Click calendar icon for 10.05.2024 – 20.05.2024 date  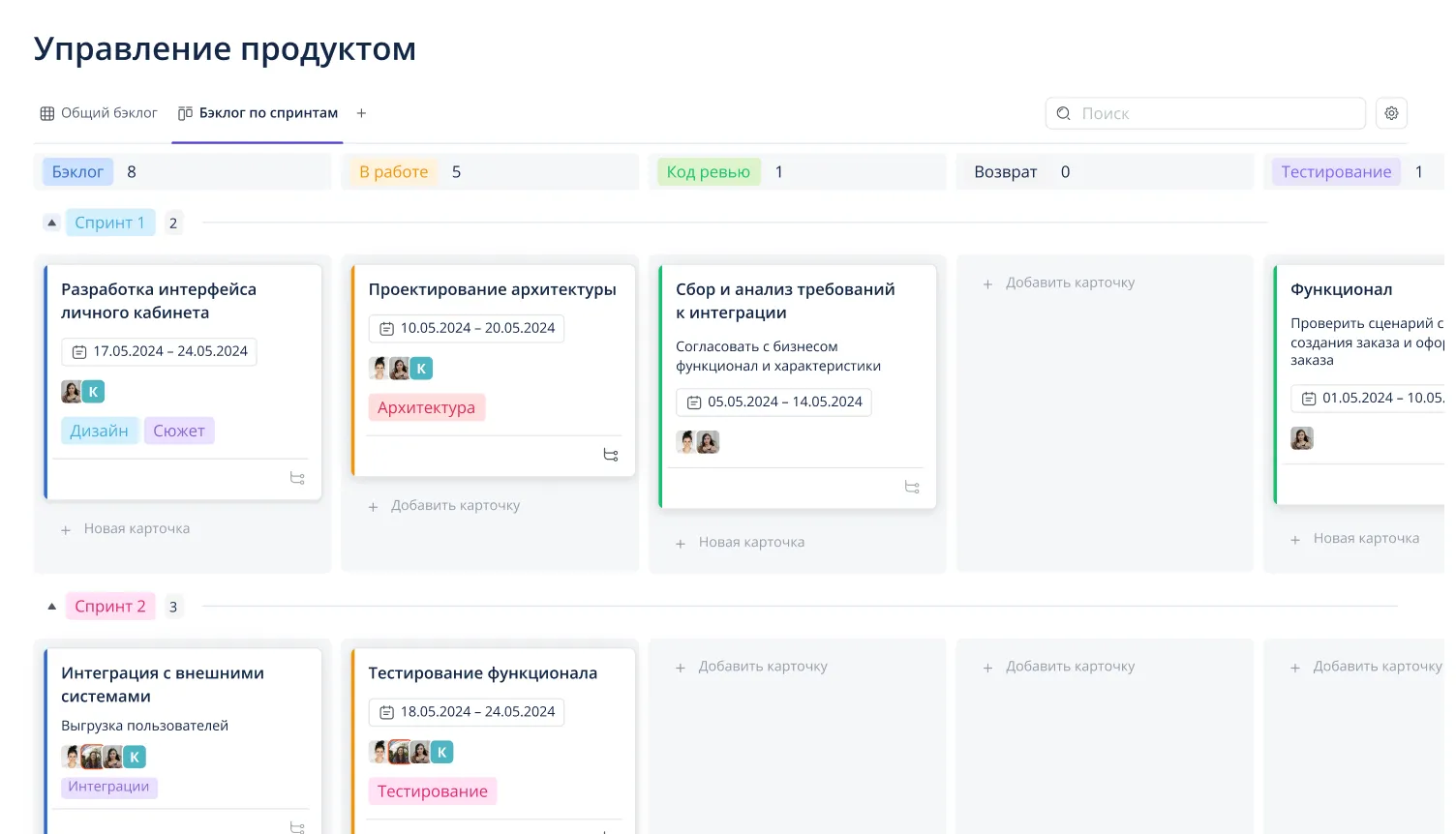(386, 329)
